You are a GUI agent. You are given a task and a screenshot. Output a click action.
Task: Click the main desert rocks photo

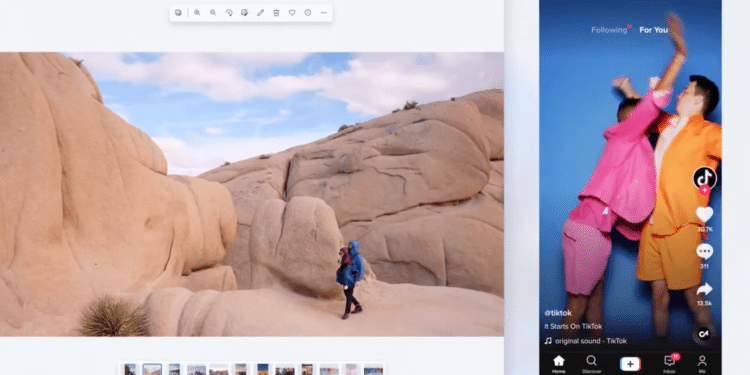pyautogui.click(x=252, y=194)
